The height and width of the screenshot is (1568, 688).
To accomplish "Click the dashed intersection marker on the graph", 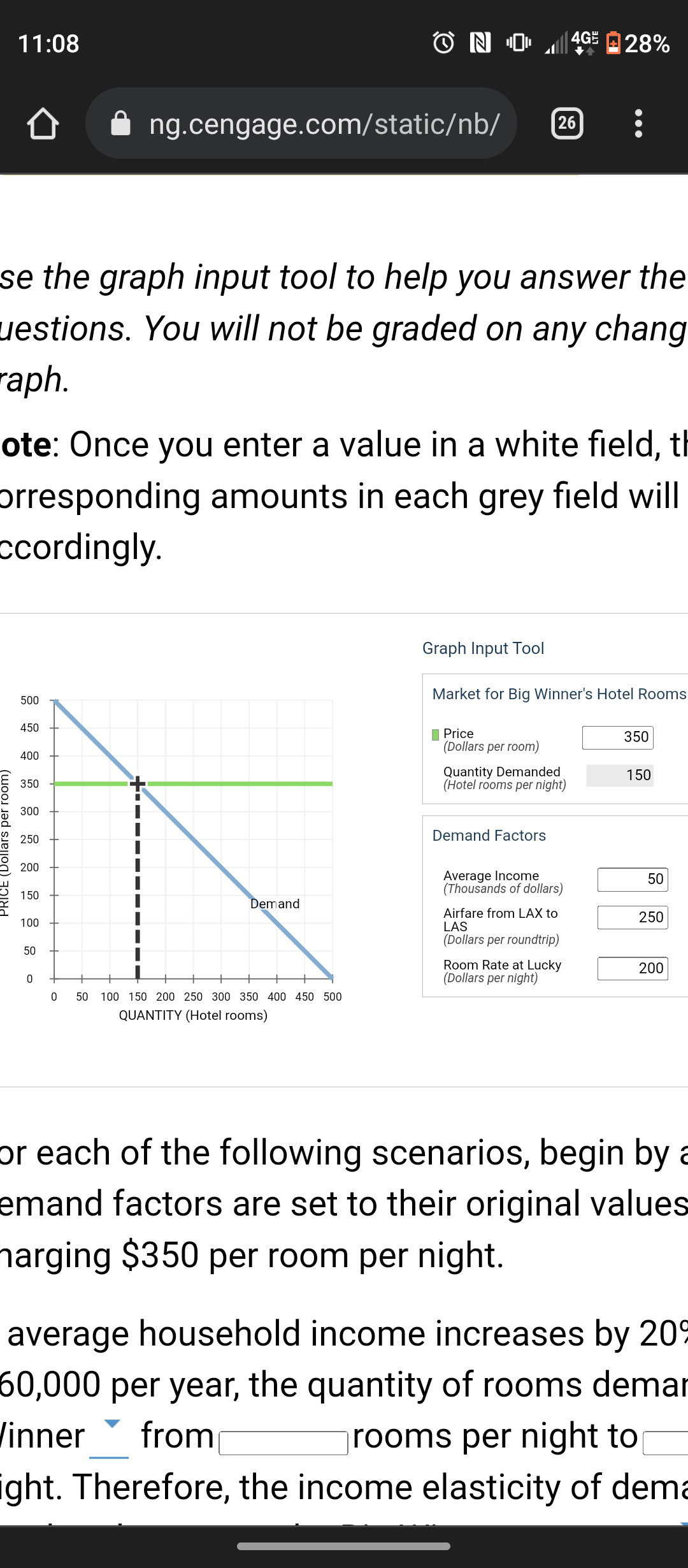I will tap(138, 781).
